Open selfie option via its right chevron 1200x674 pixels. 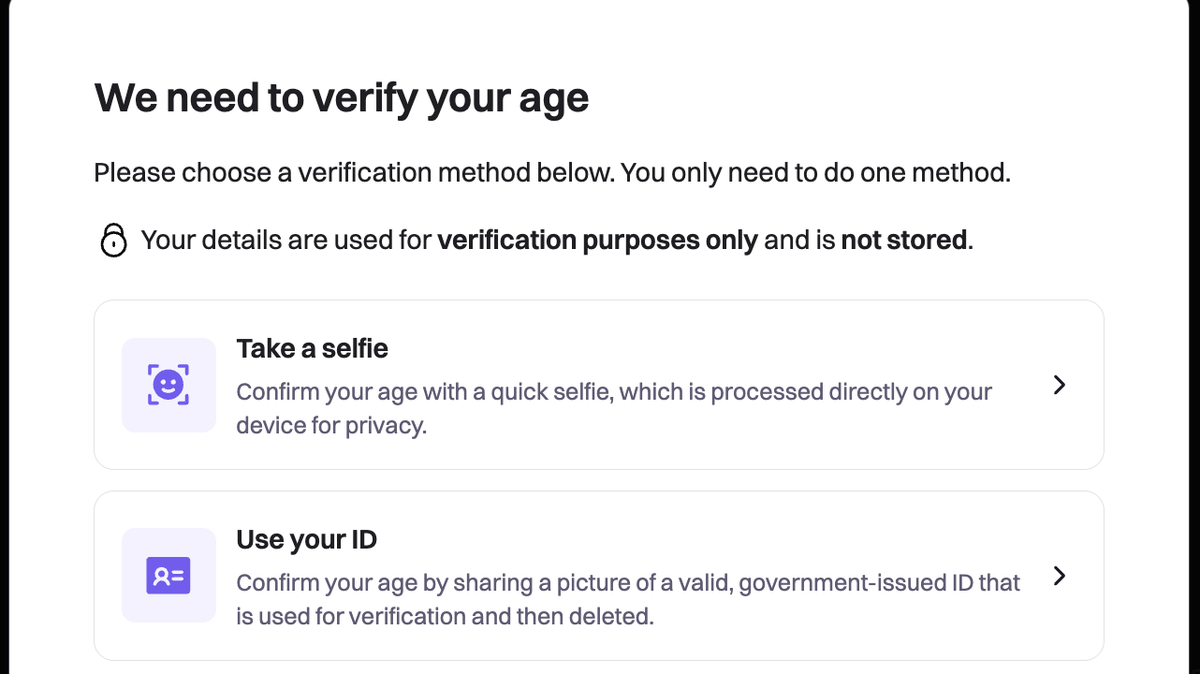tap(1060, 385)
